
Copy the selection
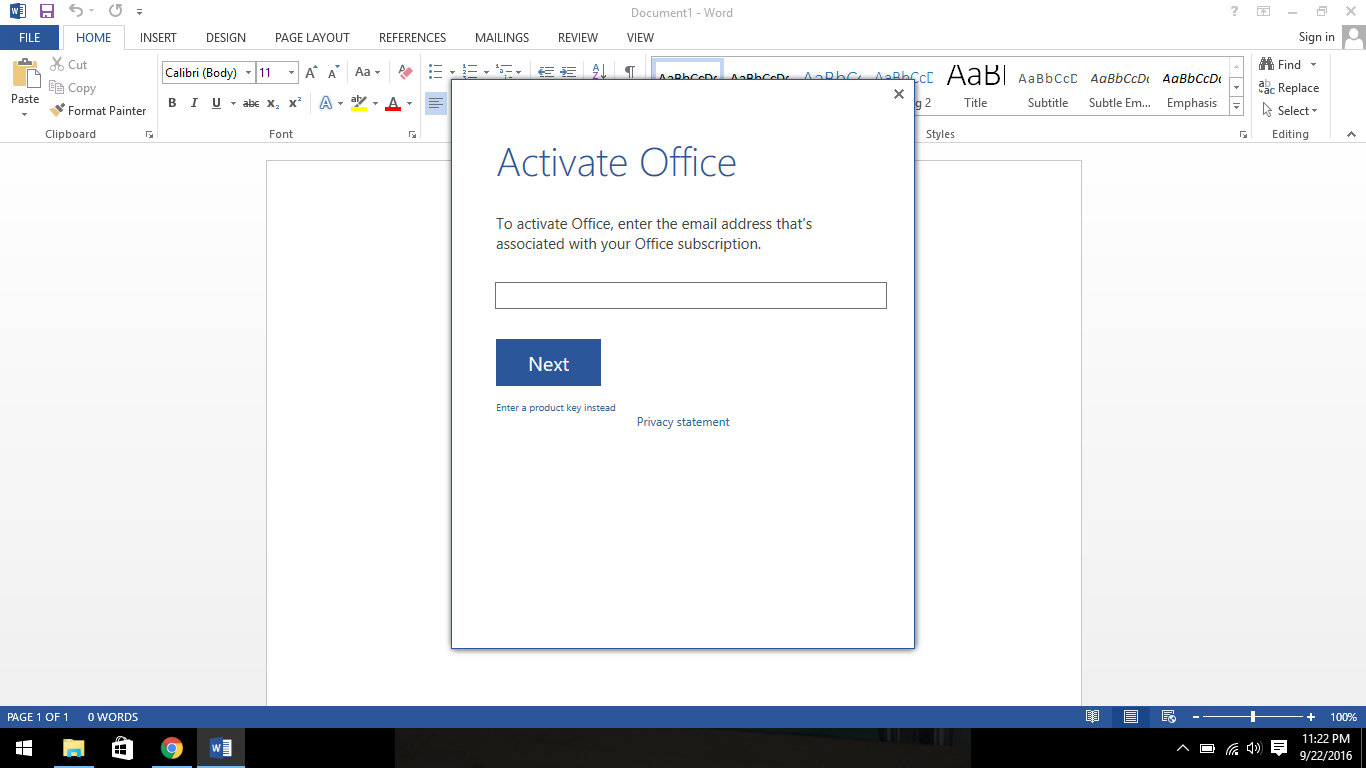pos(72,88)
